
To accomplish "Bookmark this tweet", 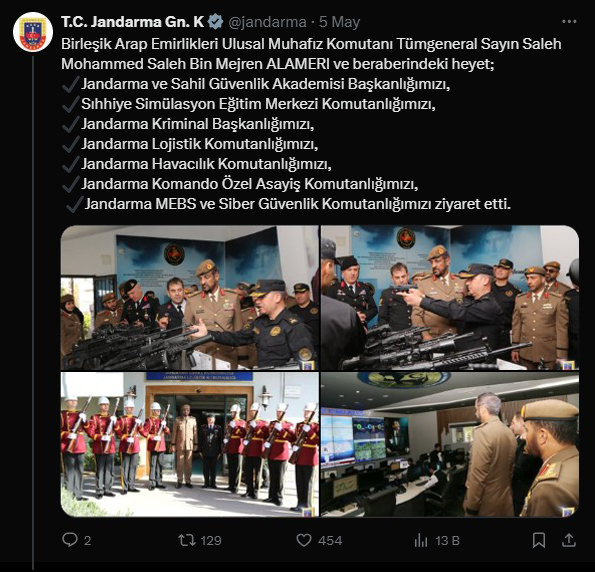I will point(539,540).
